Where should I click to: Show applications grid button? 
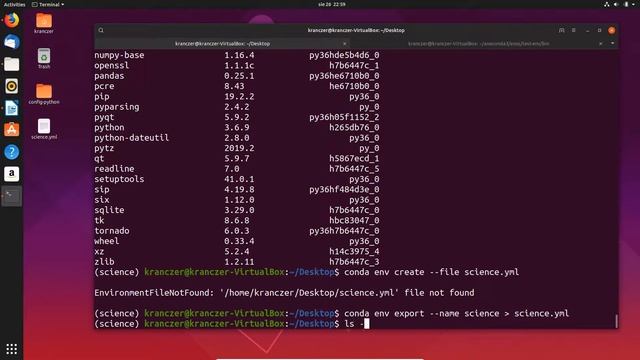pos(11,349)
